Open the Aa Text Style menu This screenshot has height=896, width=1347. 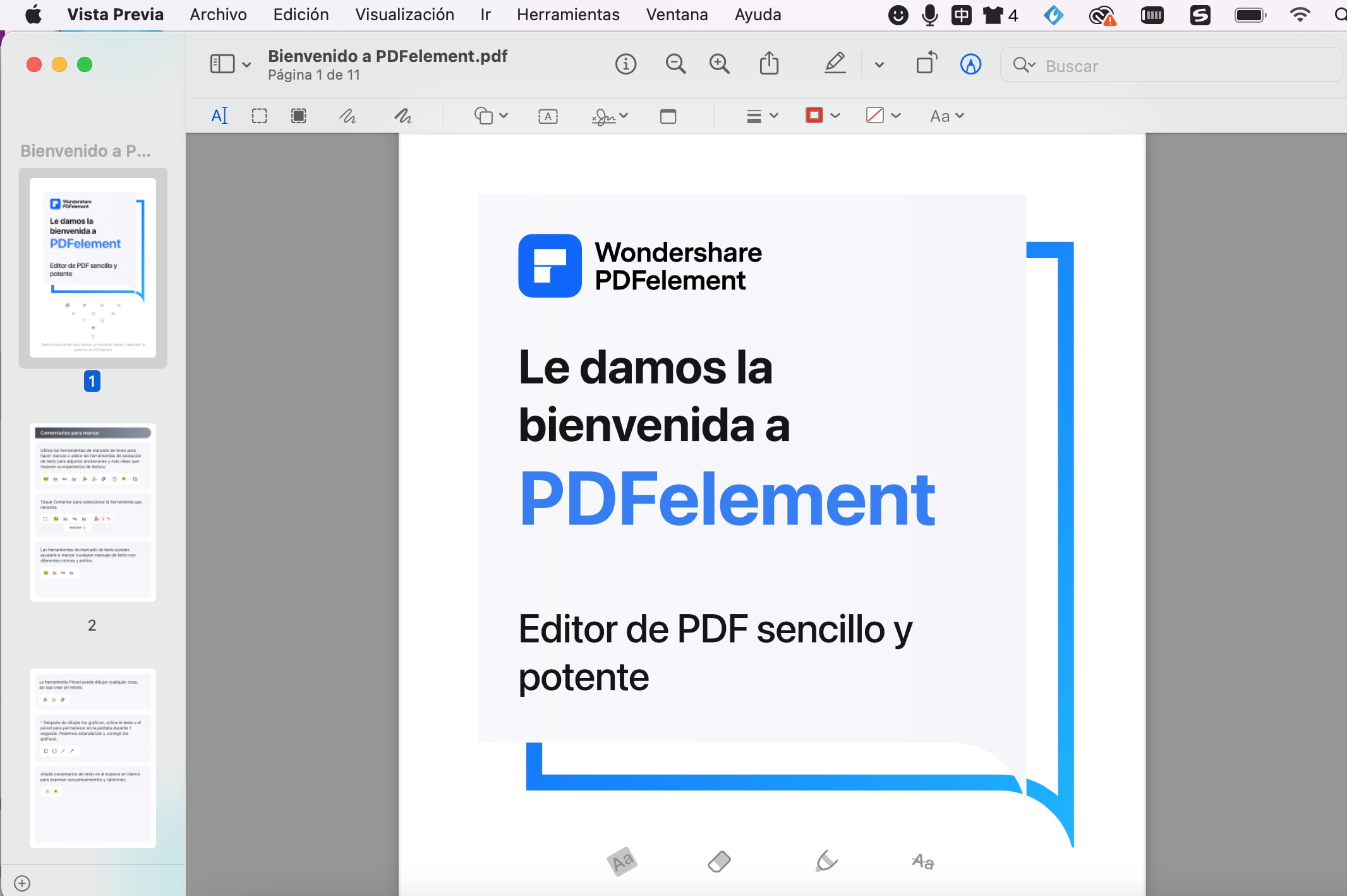point(946,116)
